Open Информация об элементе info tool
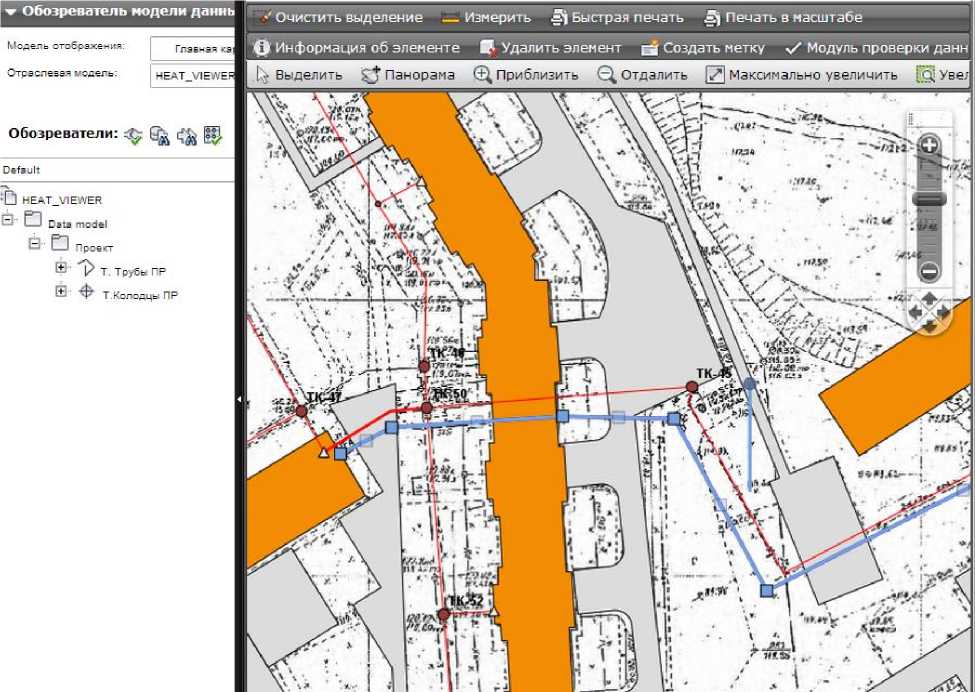The image size is (975, 692). point(356,48)
